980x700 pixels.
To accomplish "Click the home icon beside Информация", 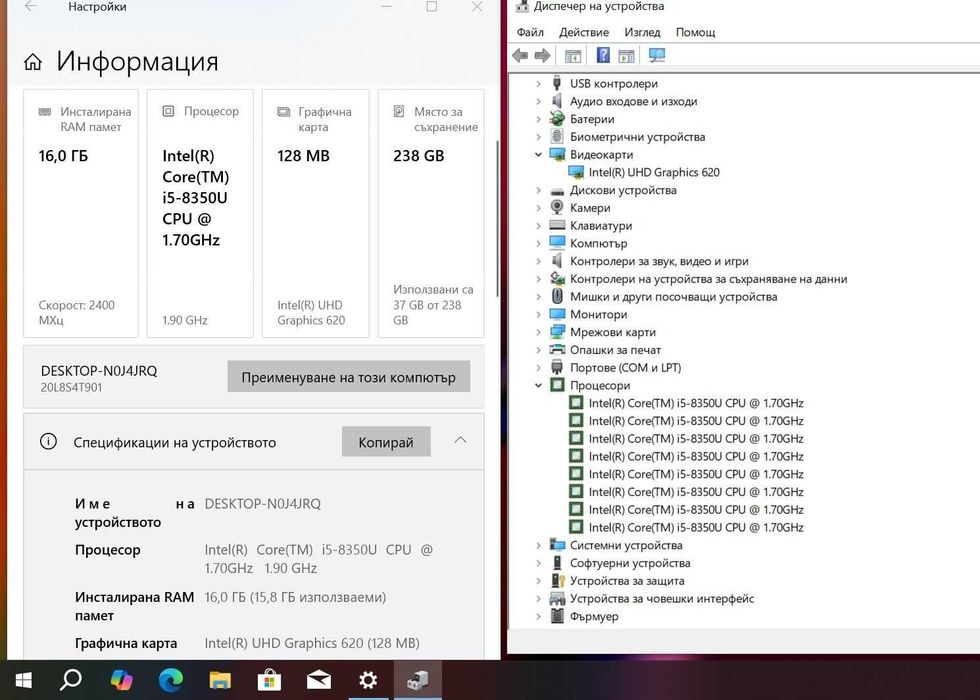I will click(33, 62).
